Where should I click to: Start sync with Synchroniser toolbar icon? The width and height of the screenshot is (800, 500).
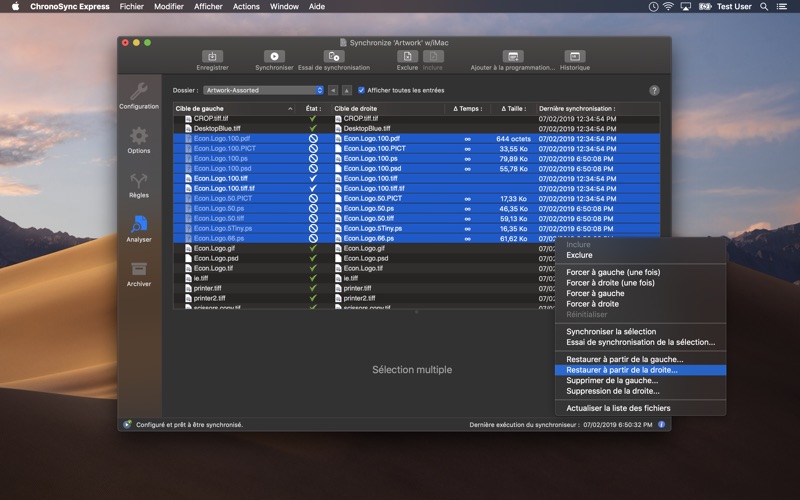274,57
